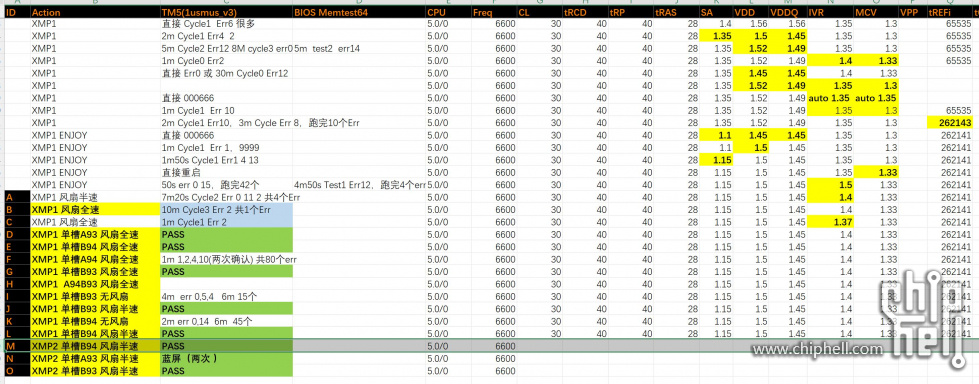Screen dimensions: 979x384
Task: Click the "tRAS" header cell
Action: click(x=676, y=12)
